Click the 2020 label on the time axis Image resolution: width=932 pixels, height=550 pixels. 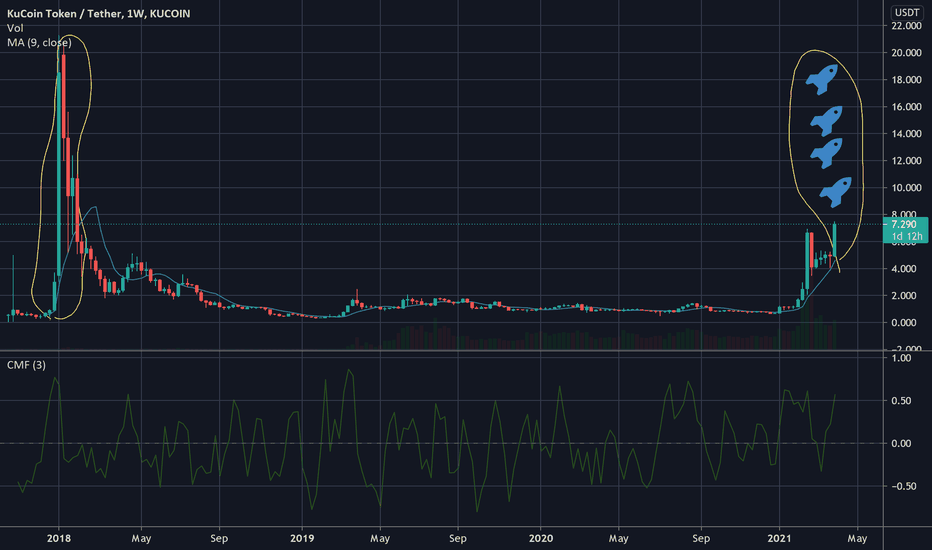pyautogui.click(x=540, y=538)
